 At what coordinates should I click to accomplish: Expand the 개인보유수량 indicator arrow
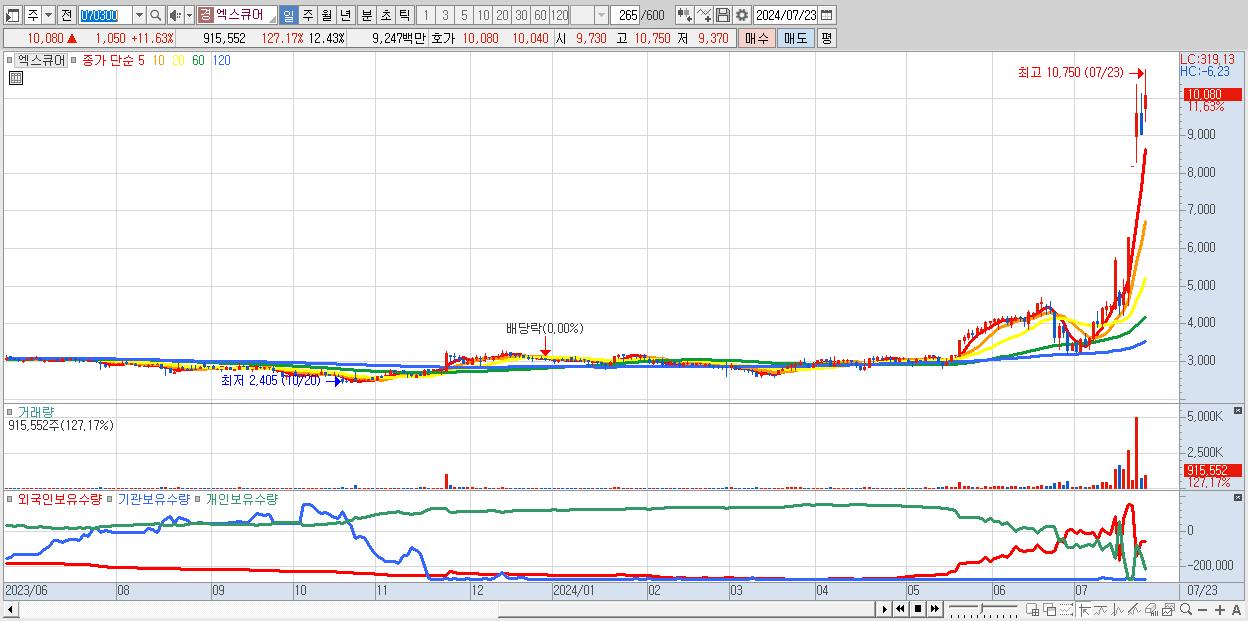(x=198, y=499)
